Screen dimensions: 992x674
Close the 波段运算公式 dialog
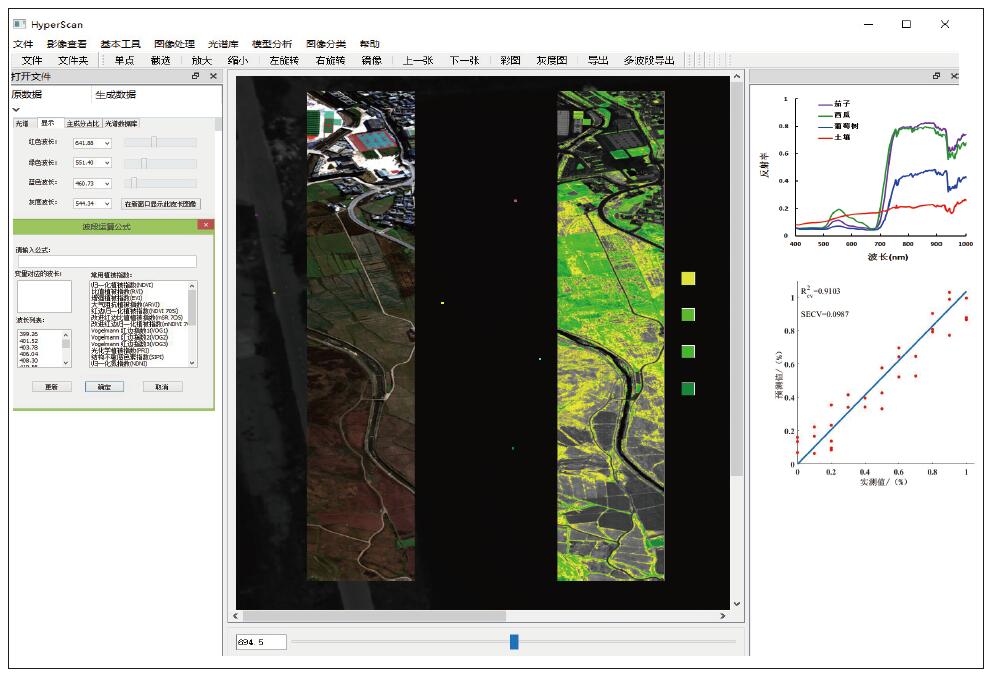[x=206, y=225]
